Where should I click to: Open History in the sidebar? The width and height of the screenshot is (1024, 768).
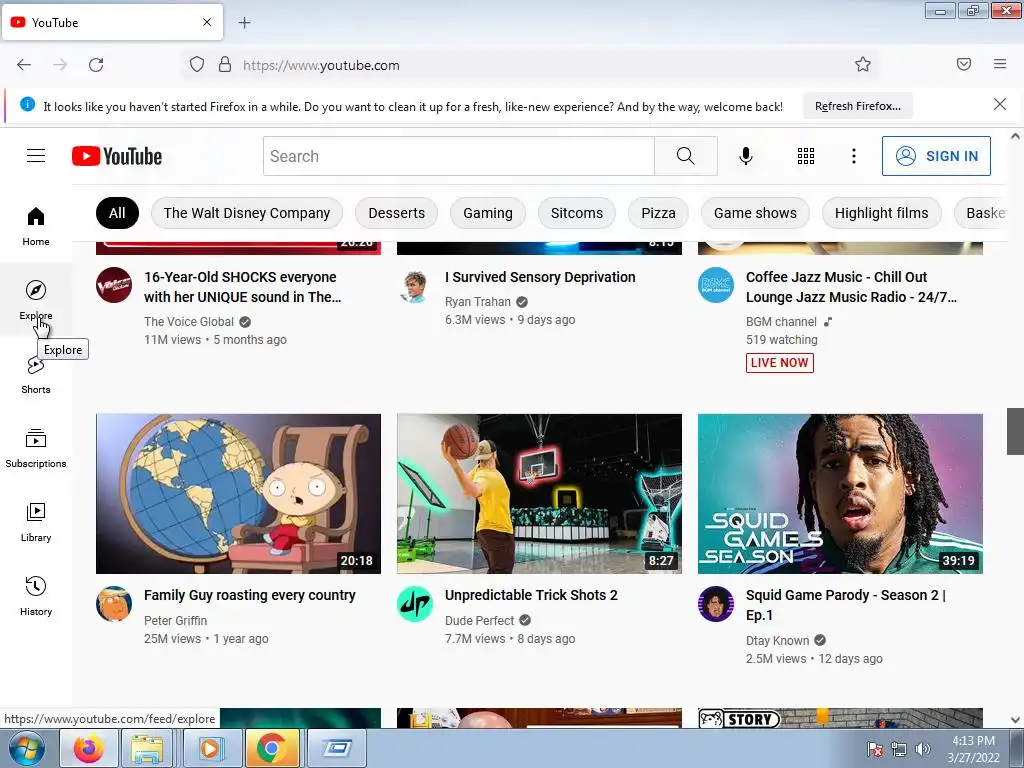36,596
